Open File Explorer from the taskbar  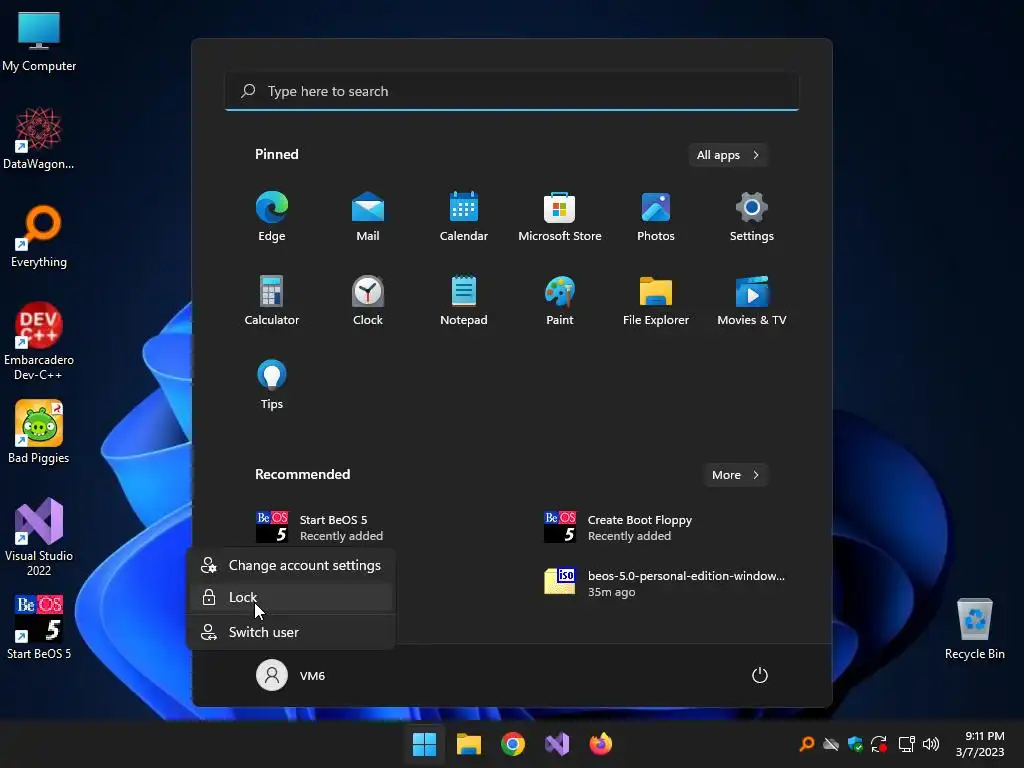pyautogui.click(x=468, y=744)
